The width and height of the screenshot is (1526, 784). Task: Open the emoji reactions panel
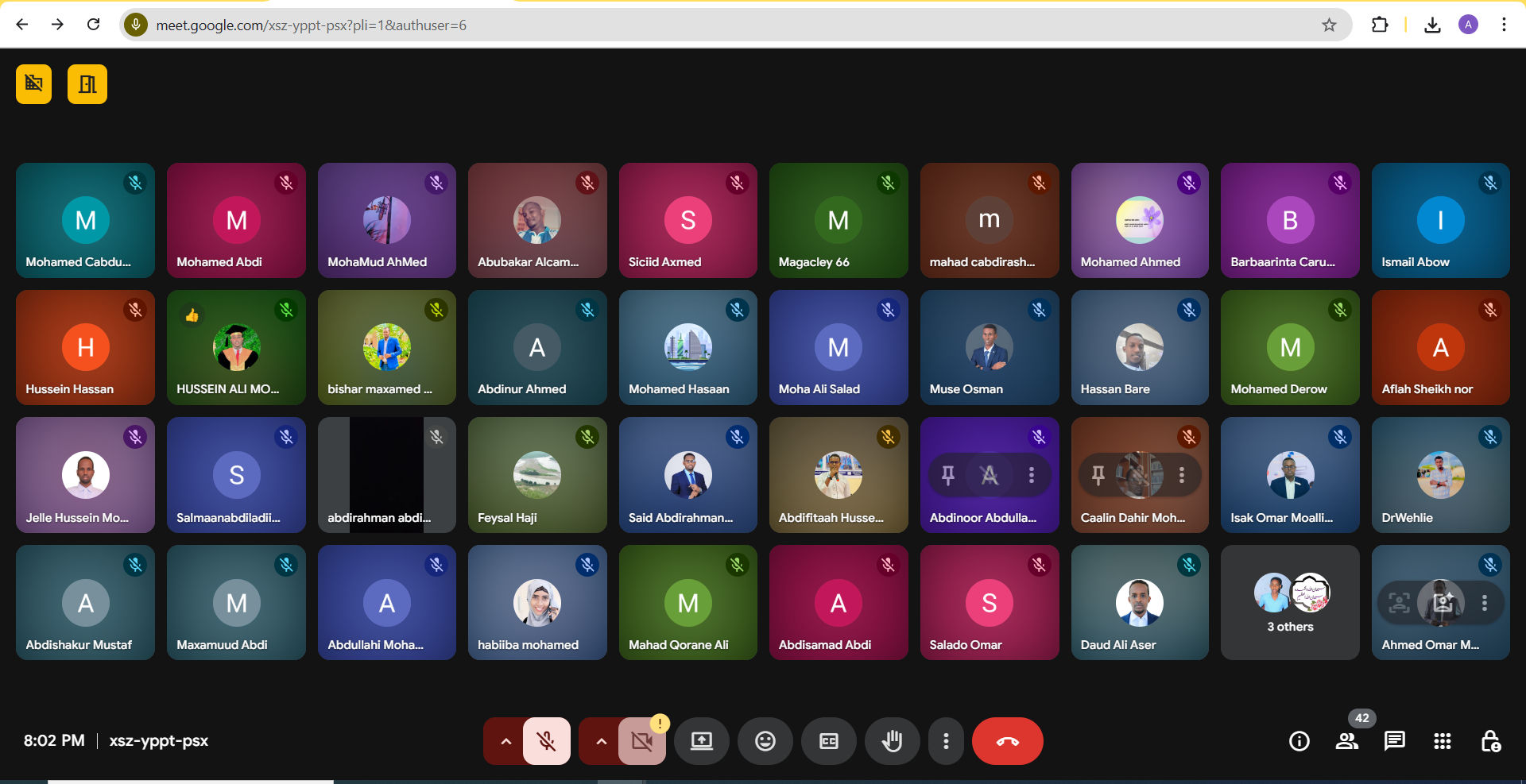[x=765, y=741]
